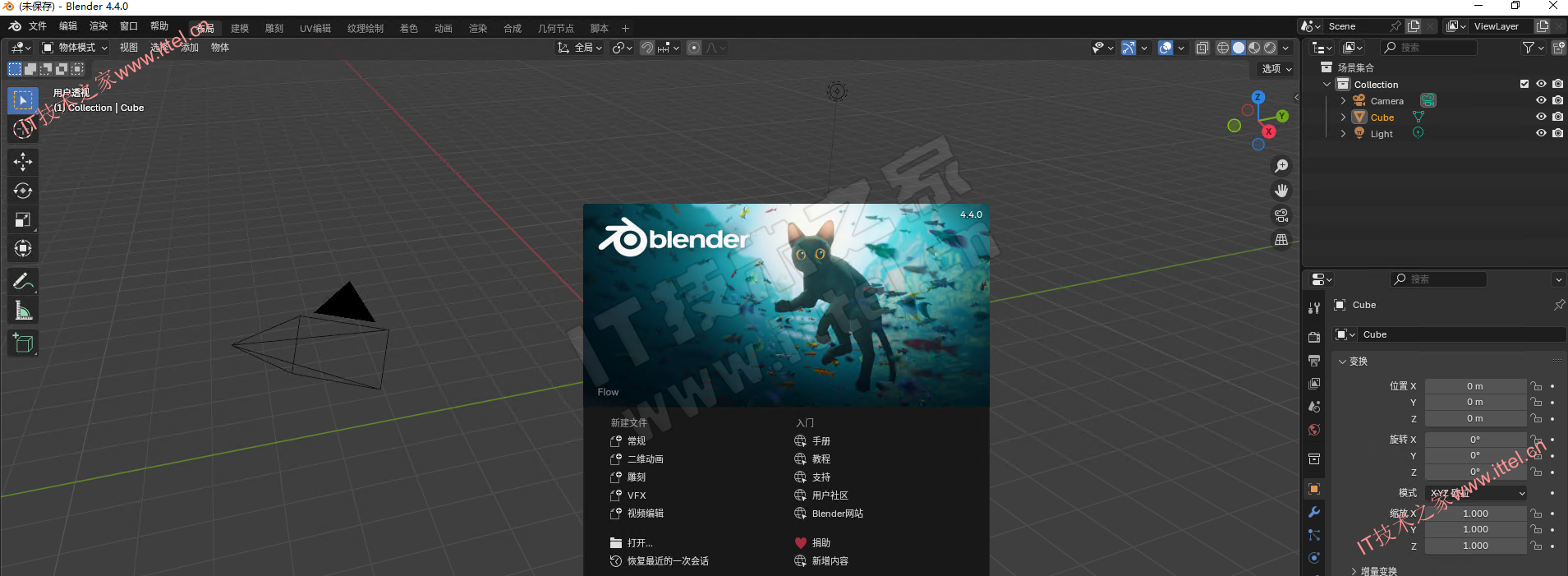Uncheck the Collection exclude checkbox
The height and width of the screenshot is (576, 1568).
[x=1524, y=84]
